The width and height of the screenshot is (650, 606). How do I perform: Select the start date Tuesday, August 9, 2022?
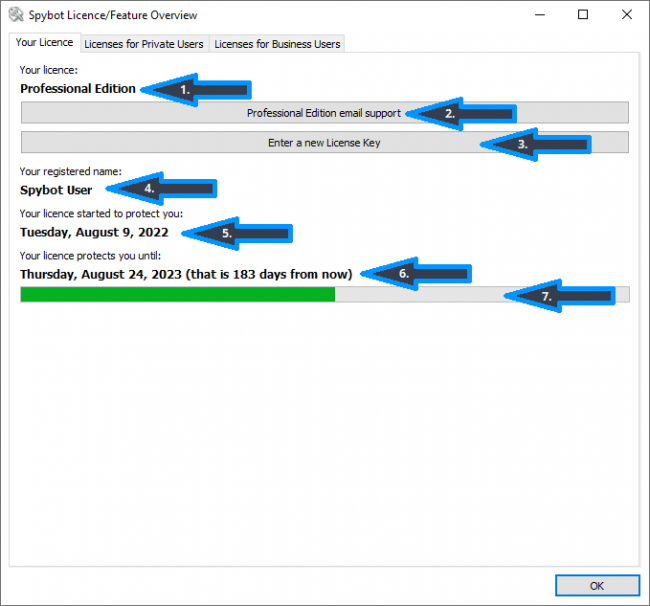coord(94,233)
